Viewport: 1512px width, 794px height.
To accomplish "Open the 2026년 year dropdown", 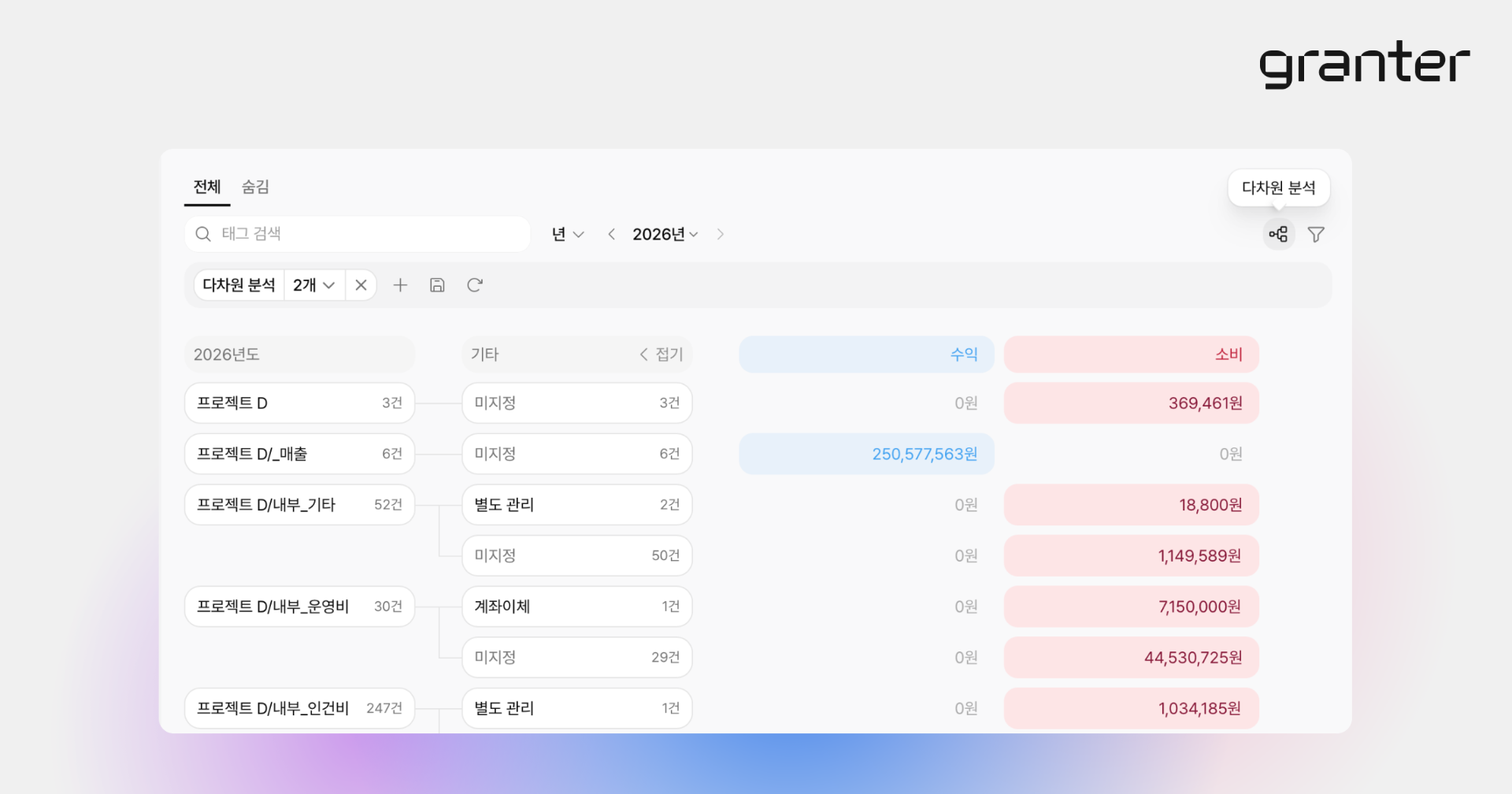I will (x=665, y=234).
